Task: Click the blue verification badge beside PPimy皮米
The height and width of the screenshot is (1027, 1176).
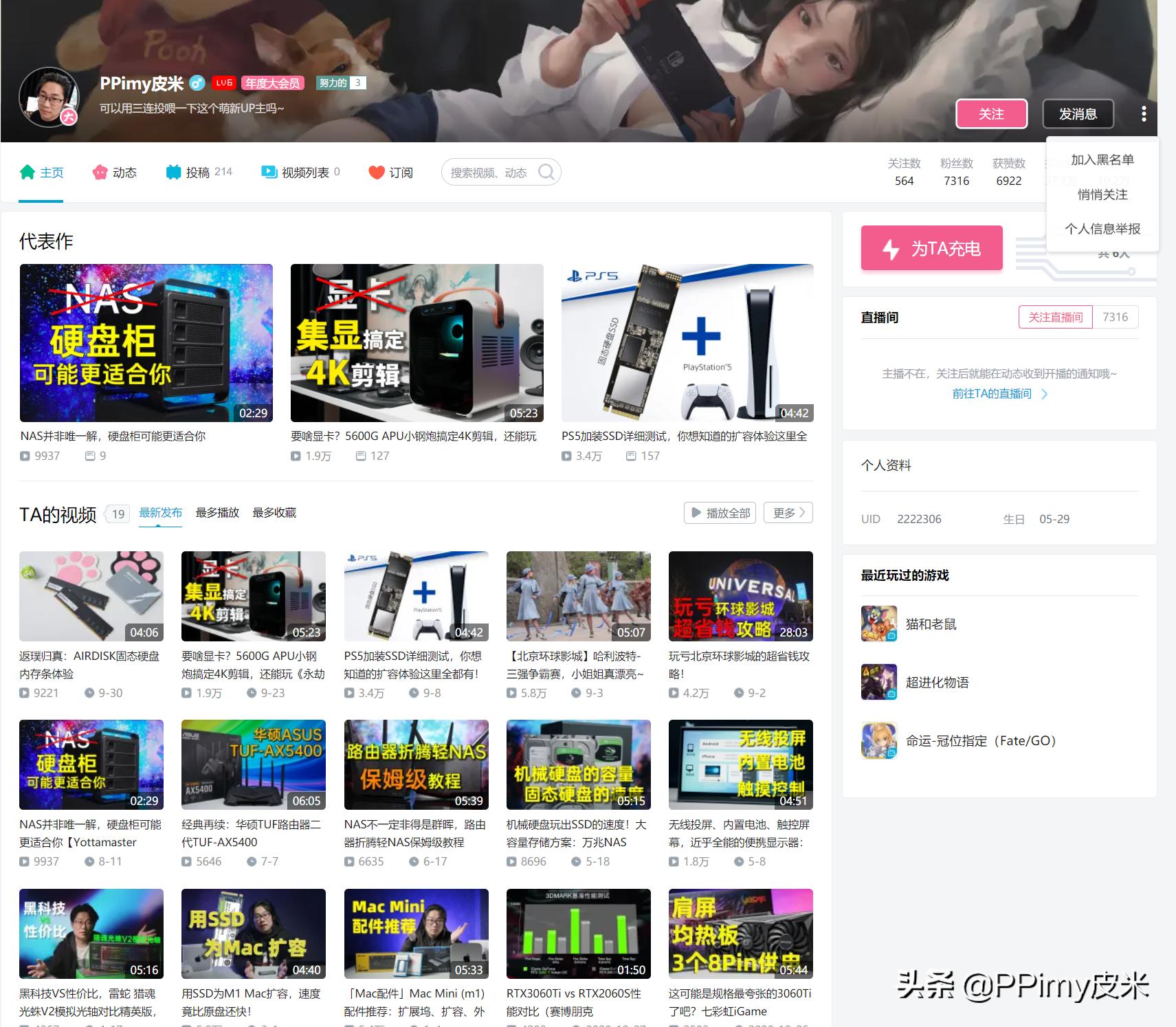Action: 197,83
